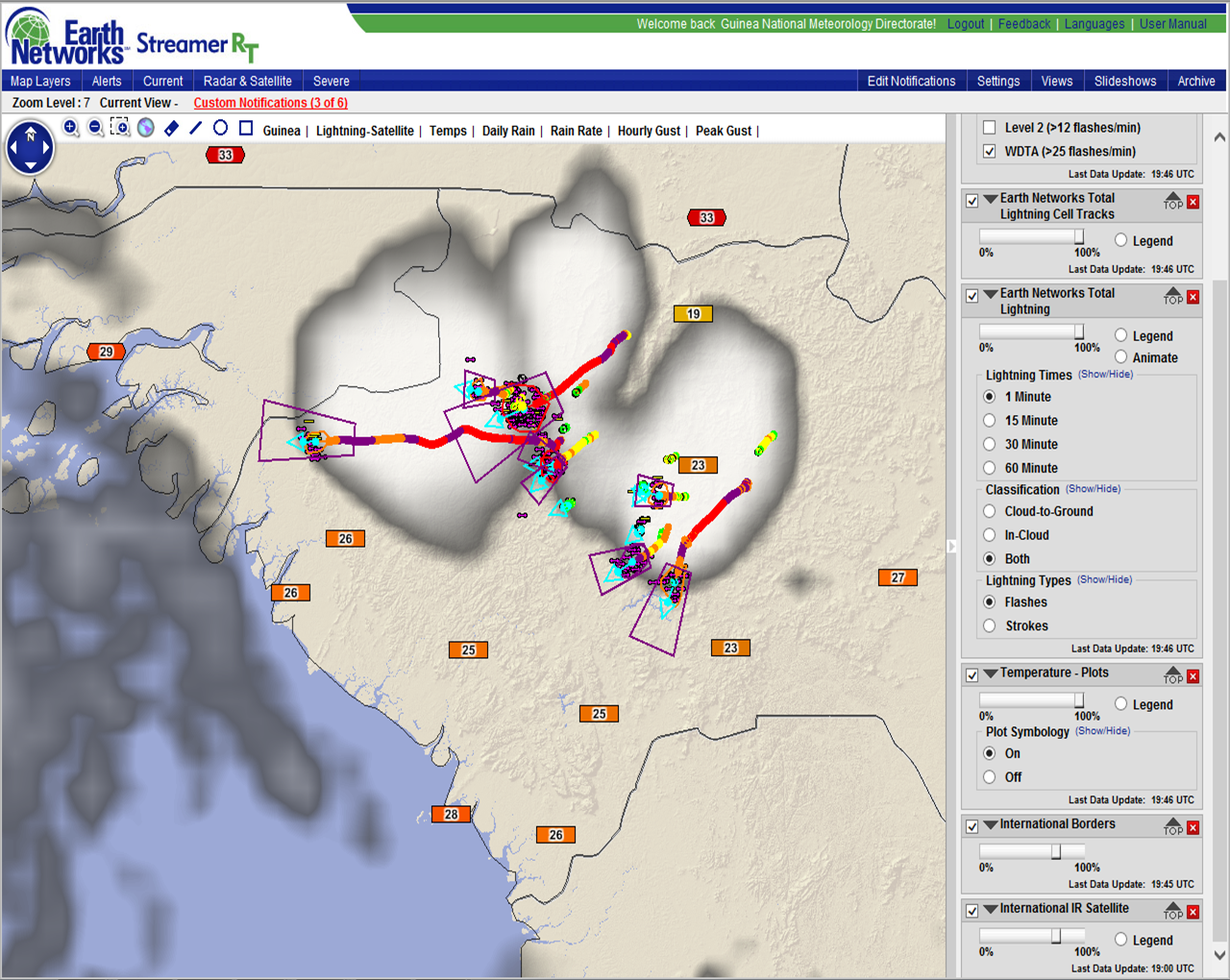Pan map east with compass right arrow
This screenshot has height=980, width=1230.
click(47, 148)
